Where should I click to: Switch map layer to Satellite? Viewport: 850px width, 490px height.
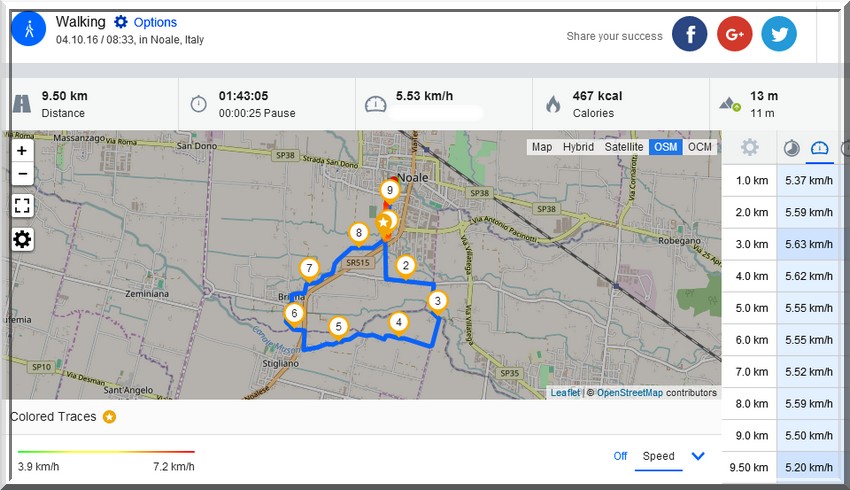[x=624, y=147]
